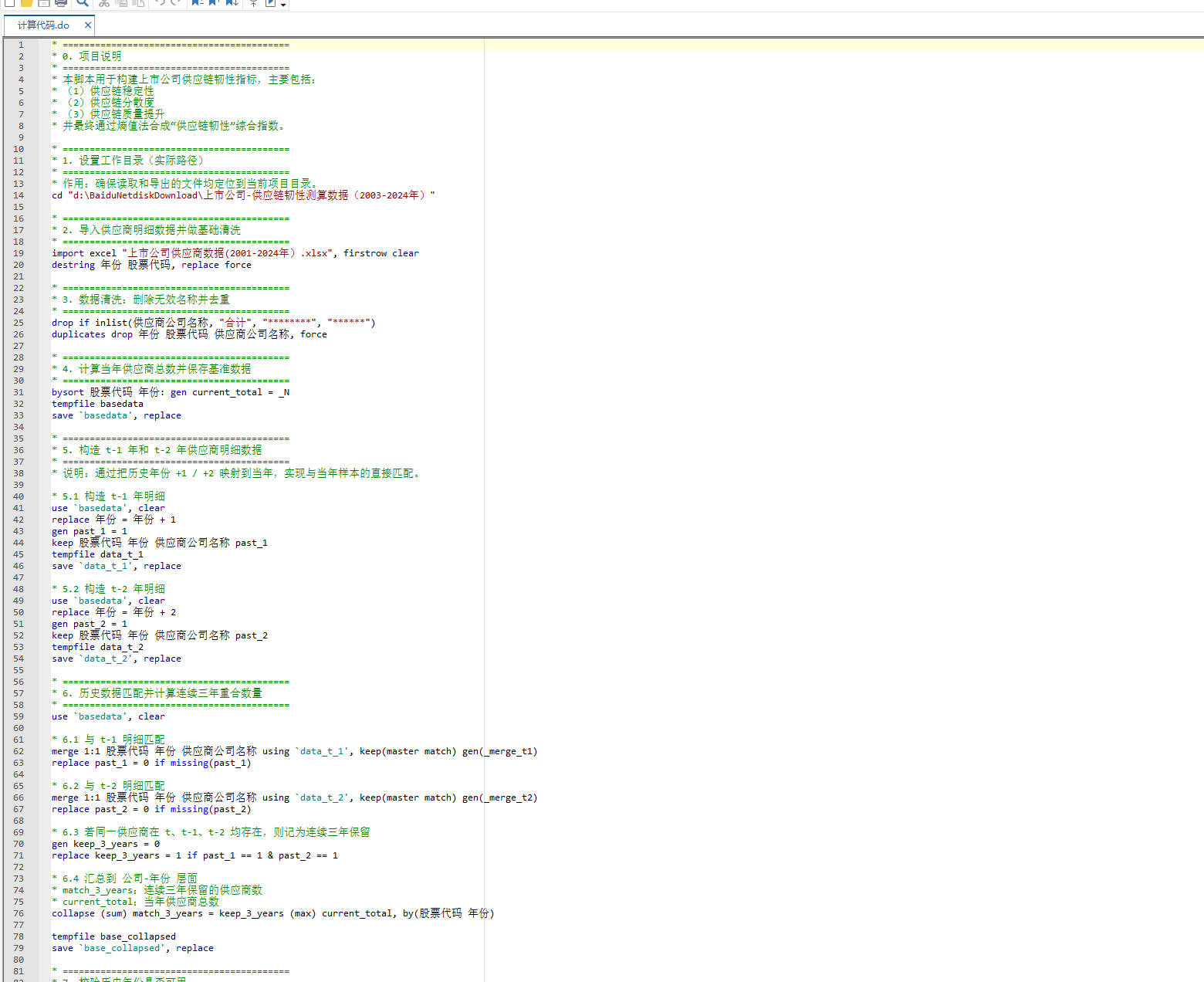Click the comment '(2) 供应链分散度'

(x=103, y=103)
